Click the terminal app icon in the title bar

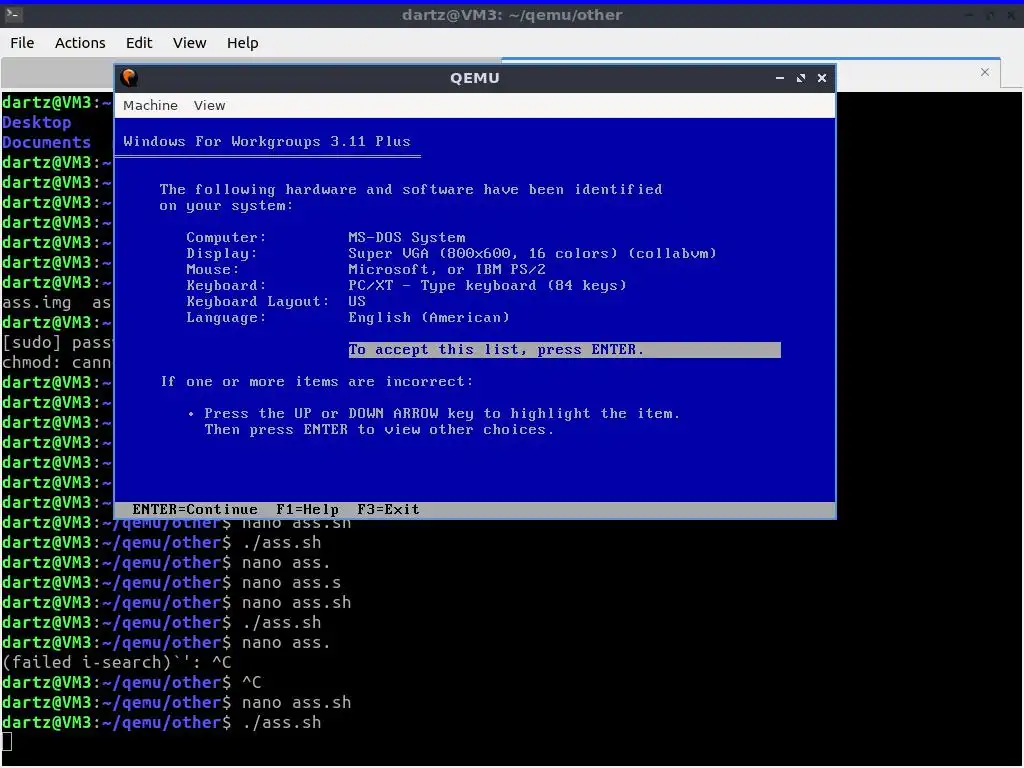click(x=14, y=14)
